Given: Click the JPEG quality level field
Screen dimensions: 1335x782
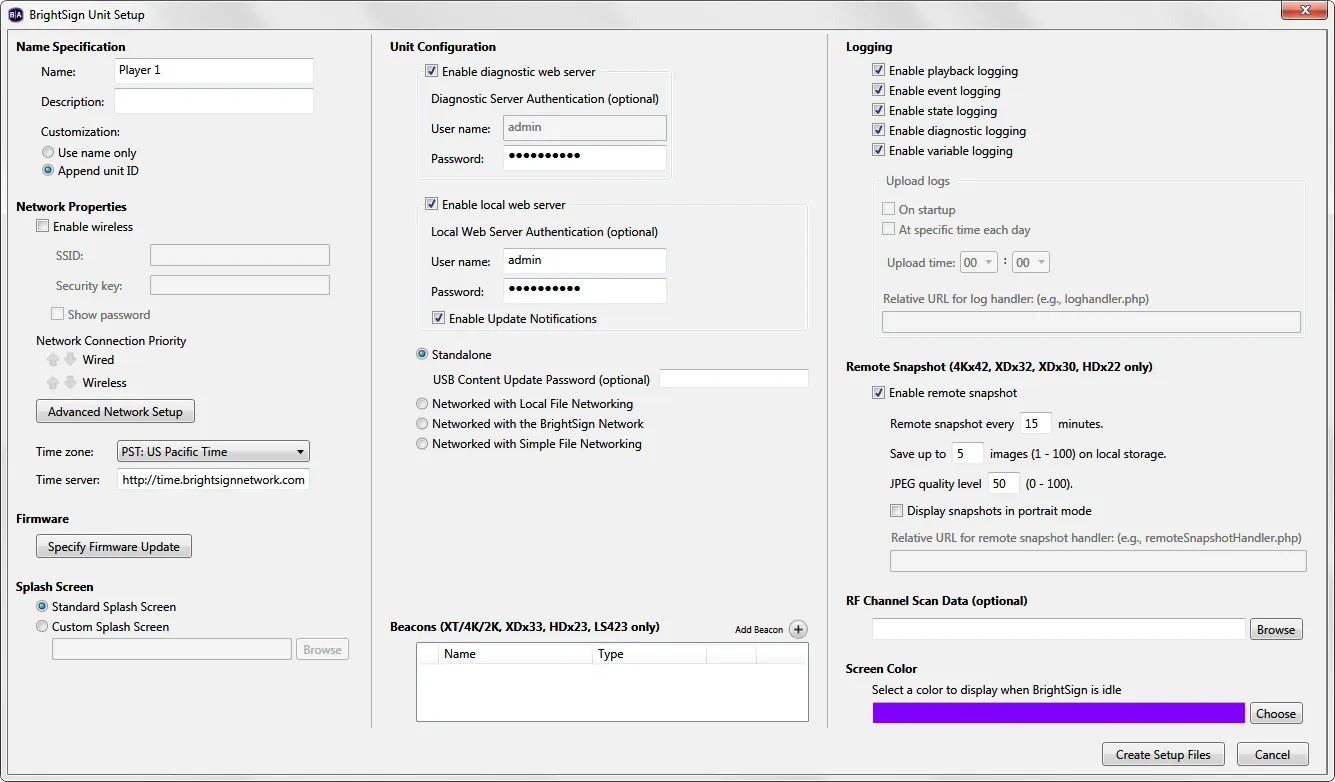Looking at the screenshot, I should click(x=1004, y=484).
